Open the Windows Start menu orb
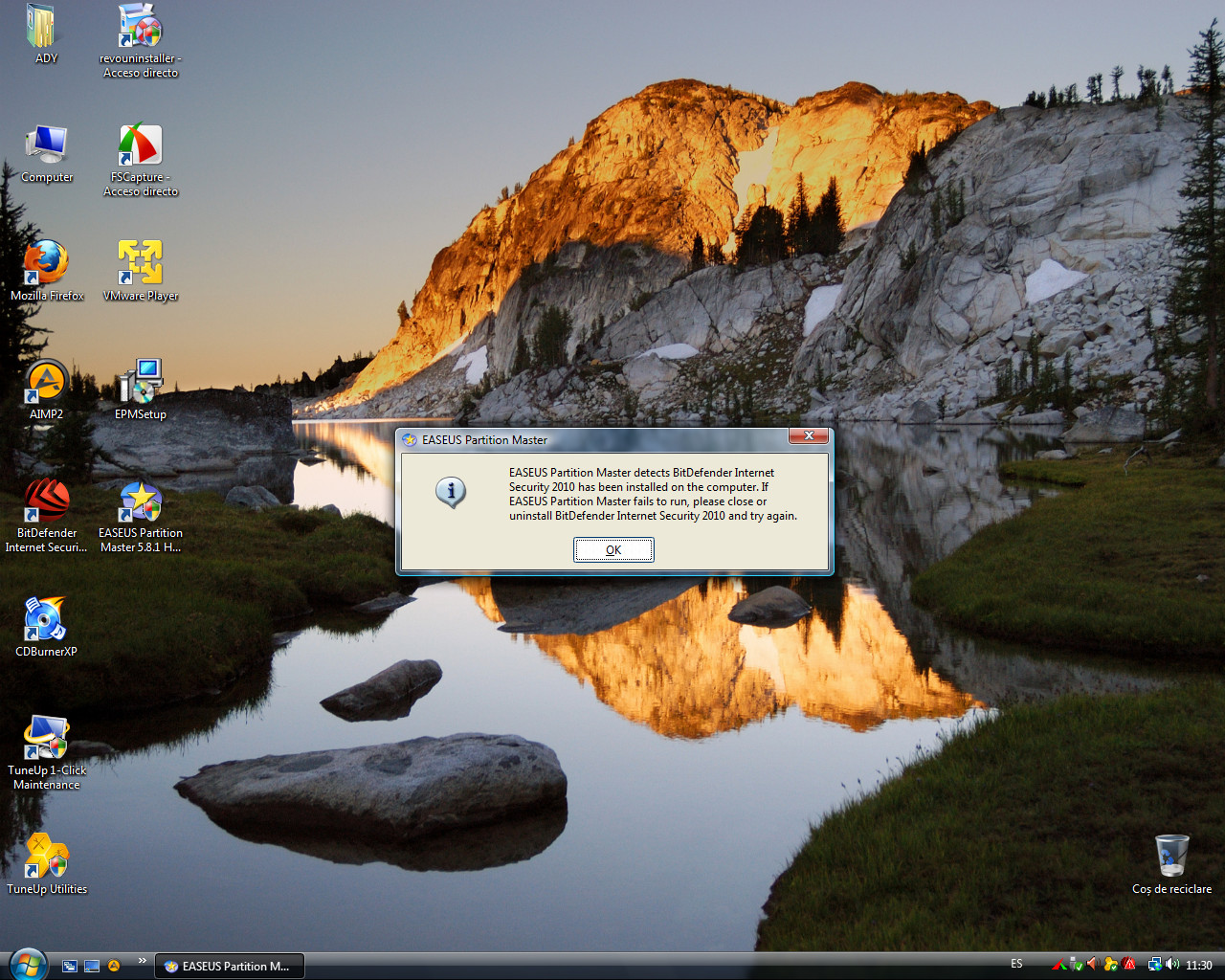Image resolution: width=1225 pixels, height=980 pixels. 27,964
